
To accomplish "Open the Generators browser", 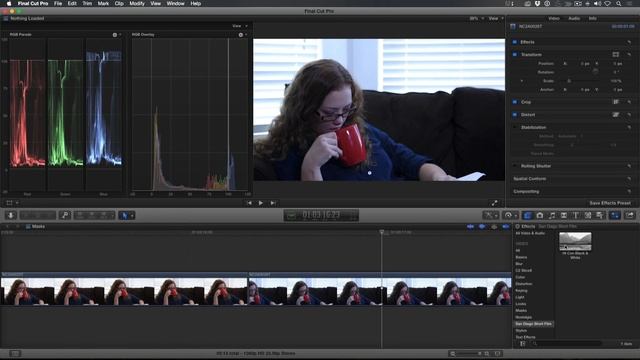I will pos(588,215).
